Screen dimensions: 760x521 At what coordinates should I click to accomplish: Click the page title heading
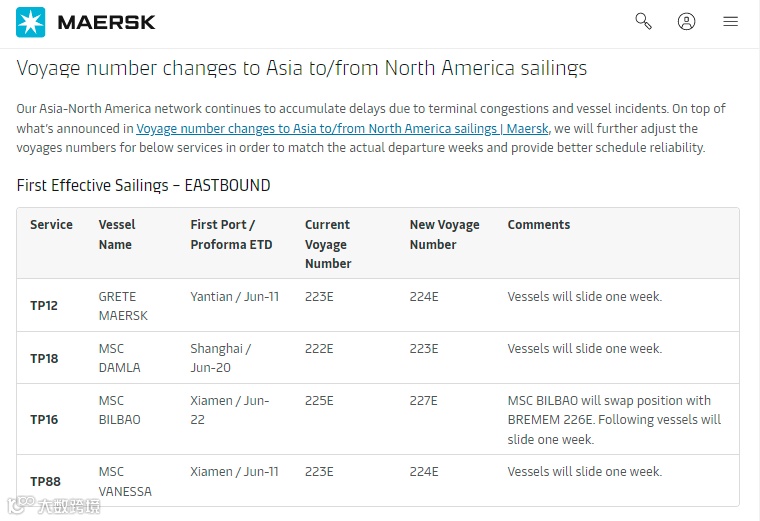point(302,68)
